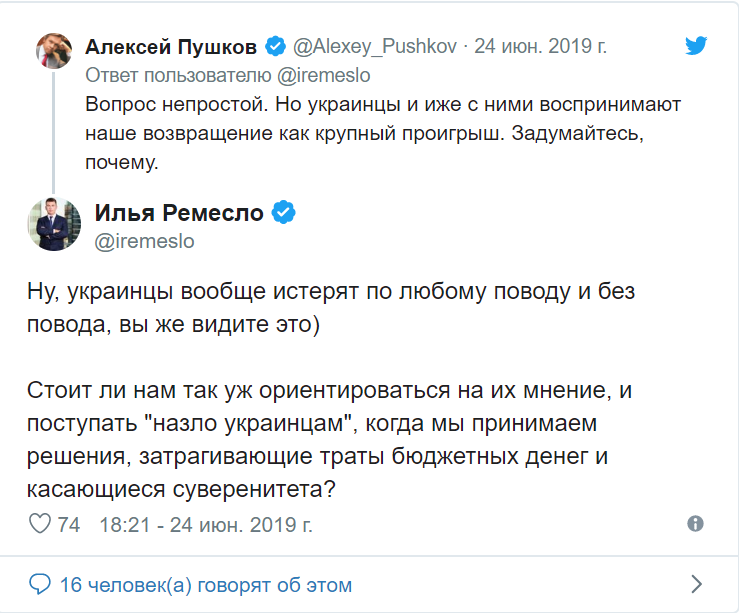
Task: Open the tweet info icon
Action: coord(696,524)
